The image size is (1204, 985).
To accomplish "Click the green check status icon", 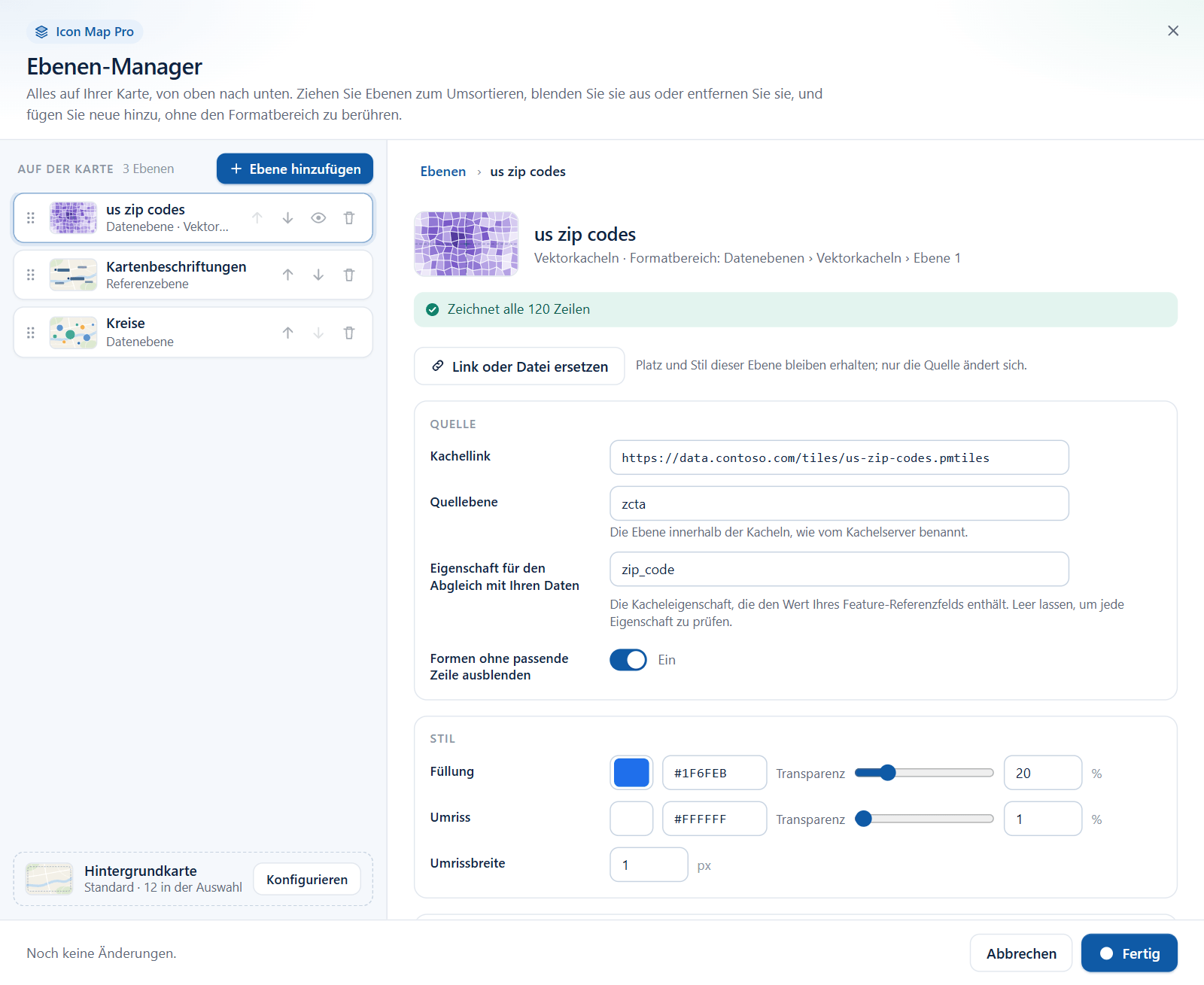I will 433,310.
